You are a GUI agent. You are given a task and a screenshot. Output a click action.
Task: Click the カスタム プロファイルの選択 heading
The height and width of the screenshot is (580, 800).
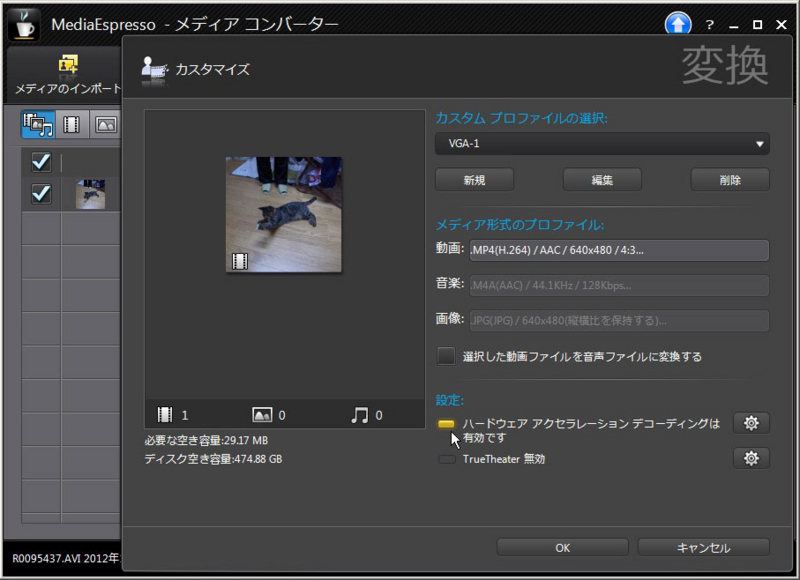coord(521,118)
